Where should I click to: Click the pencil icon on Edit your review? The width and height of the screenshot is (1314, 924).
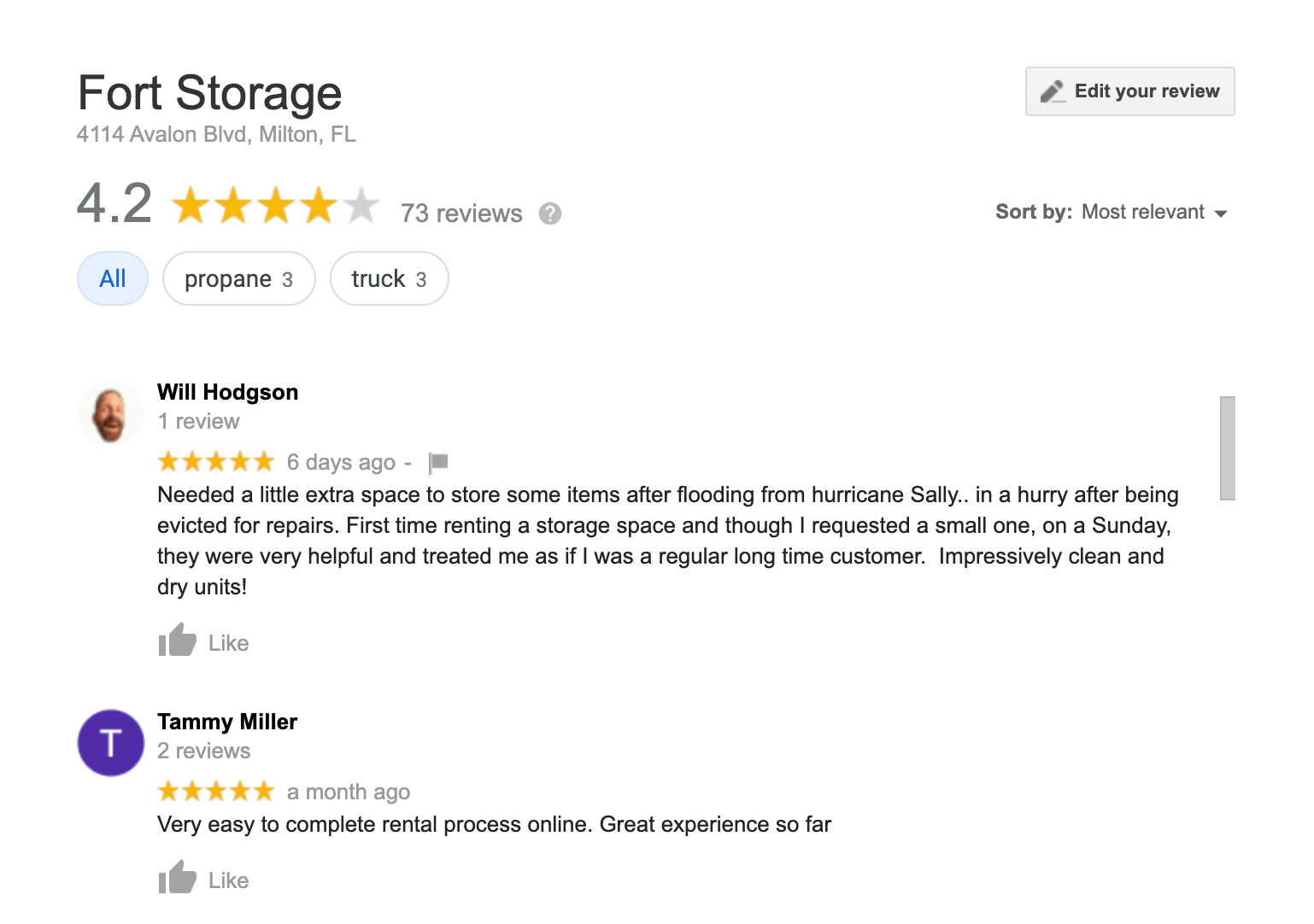(1053, 91)
